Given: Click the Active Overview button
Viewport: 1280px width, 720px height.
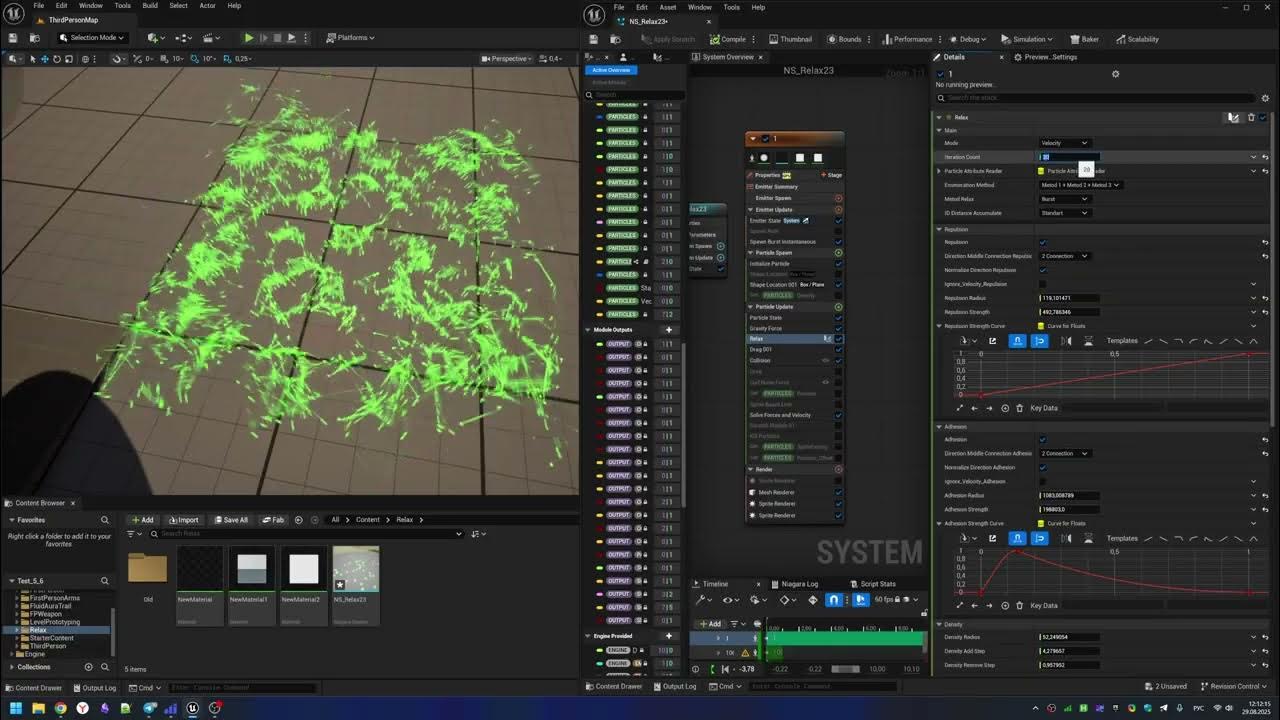Looking at the screenshot, I should [612, 70].
